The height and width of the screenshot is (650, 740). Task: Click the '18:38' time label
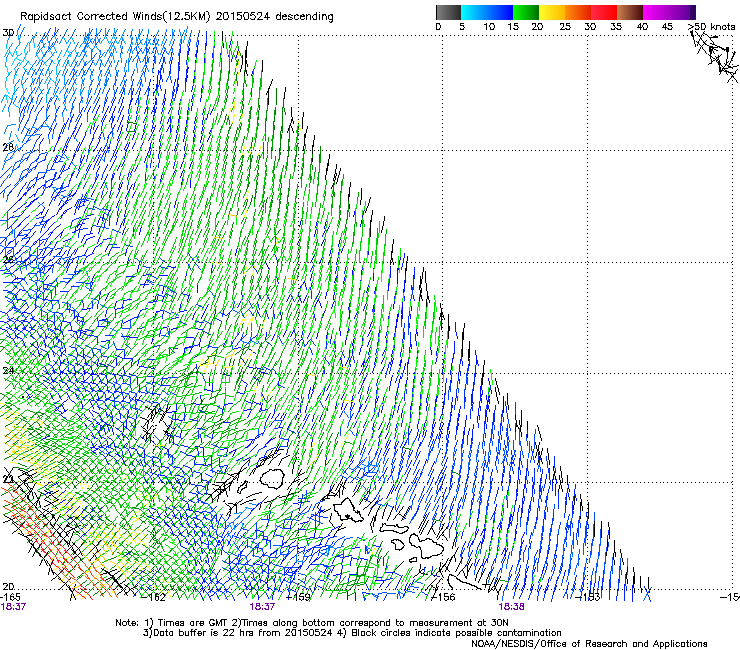[x=512, y=607]
